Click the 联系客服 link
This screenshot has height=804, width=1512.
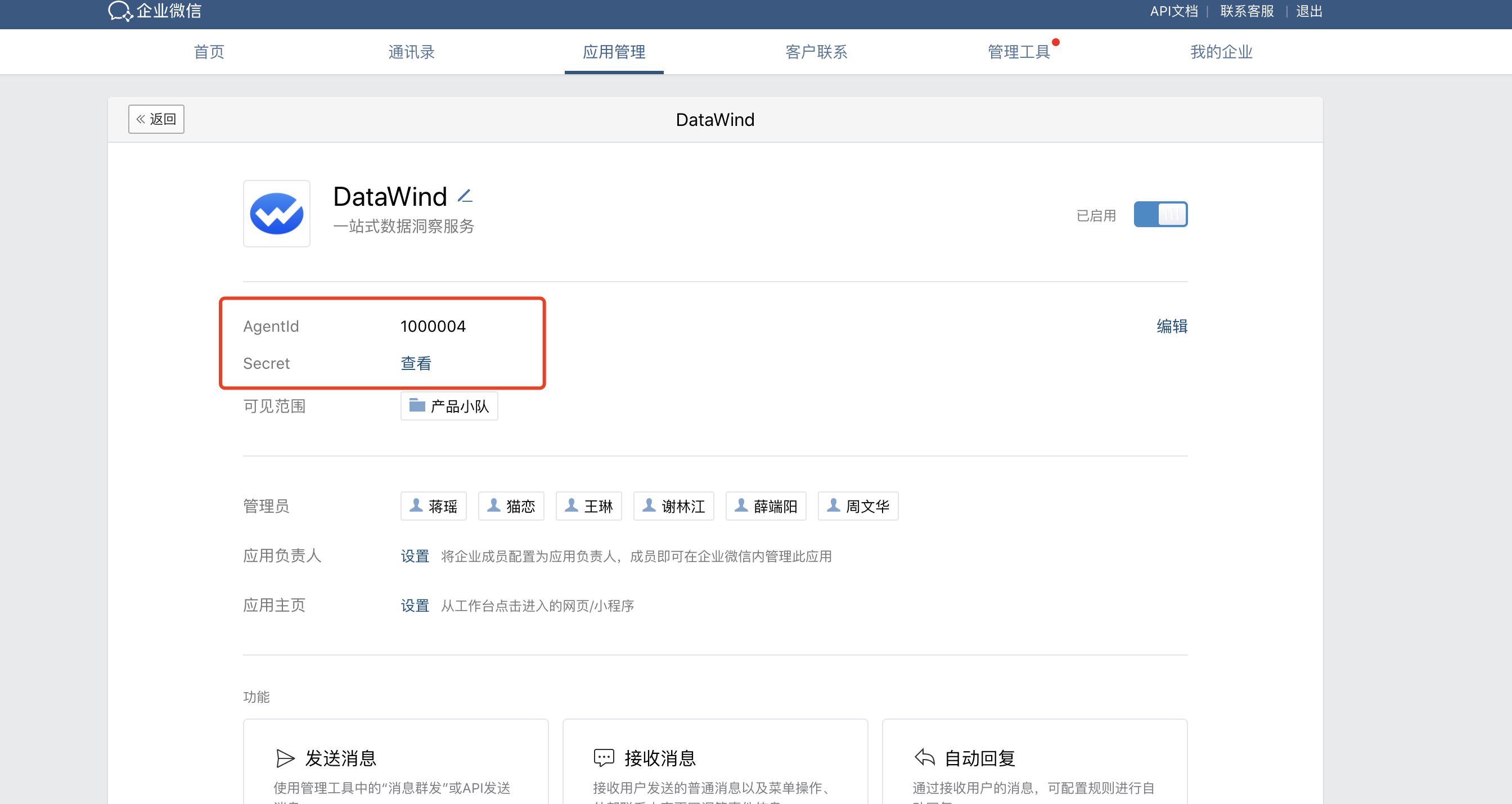click(1247, 11)
